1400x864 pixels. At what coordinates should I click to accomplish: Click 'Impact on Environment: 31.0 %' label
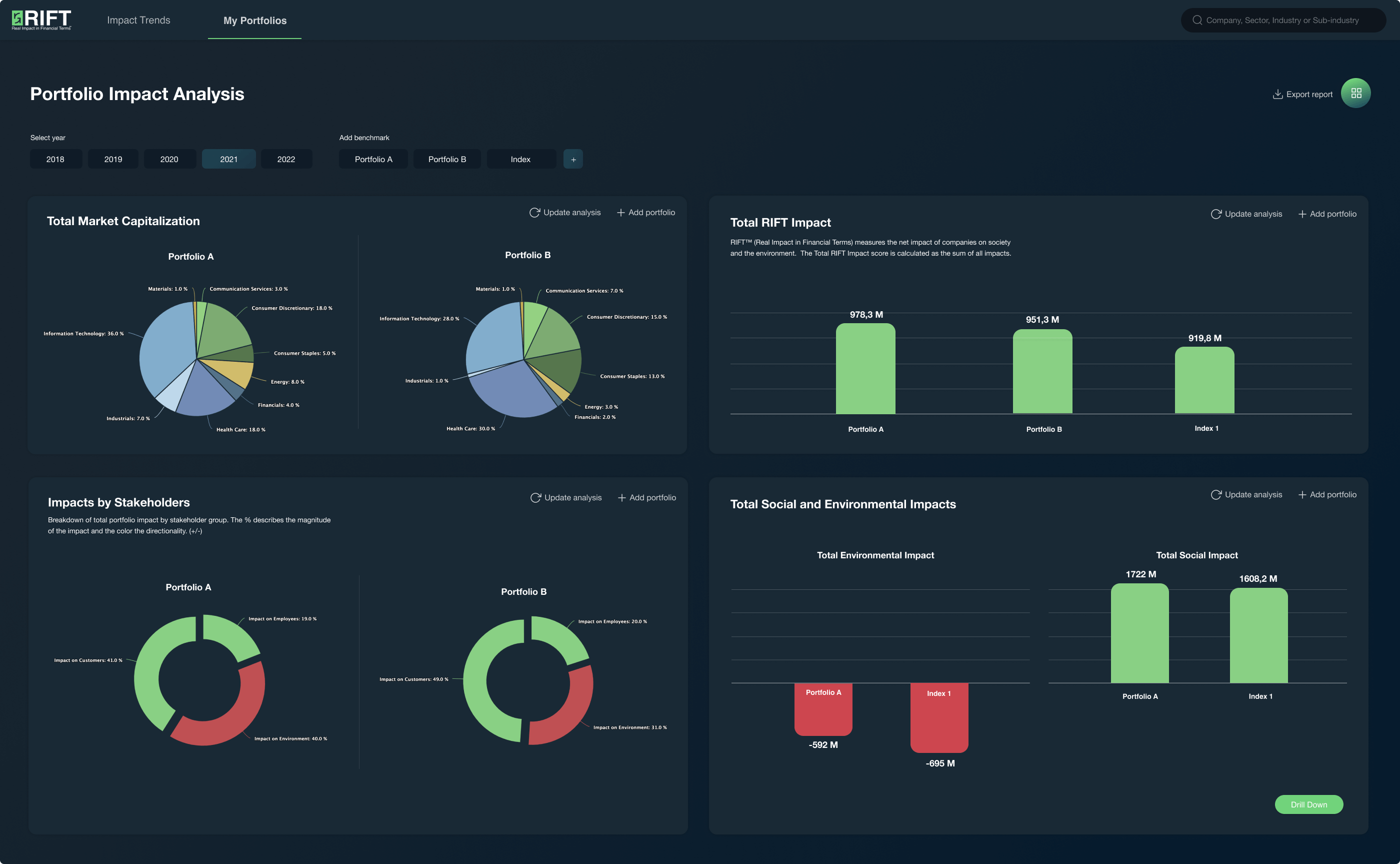click(x=630, y=727)
